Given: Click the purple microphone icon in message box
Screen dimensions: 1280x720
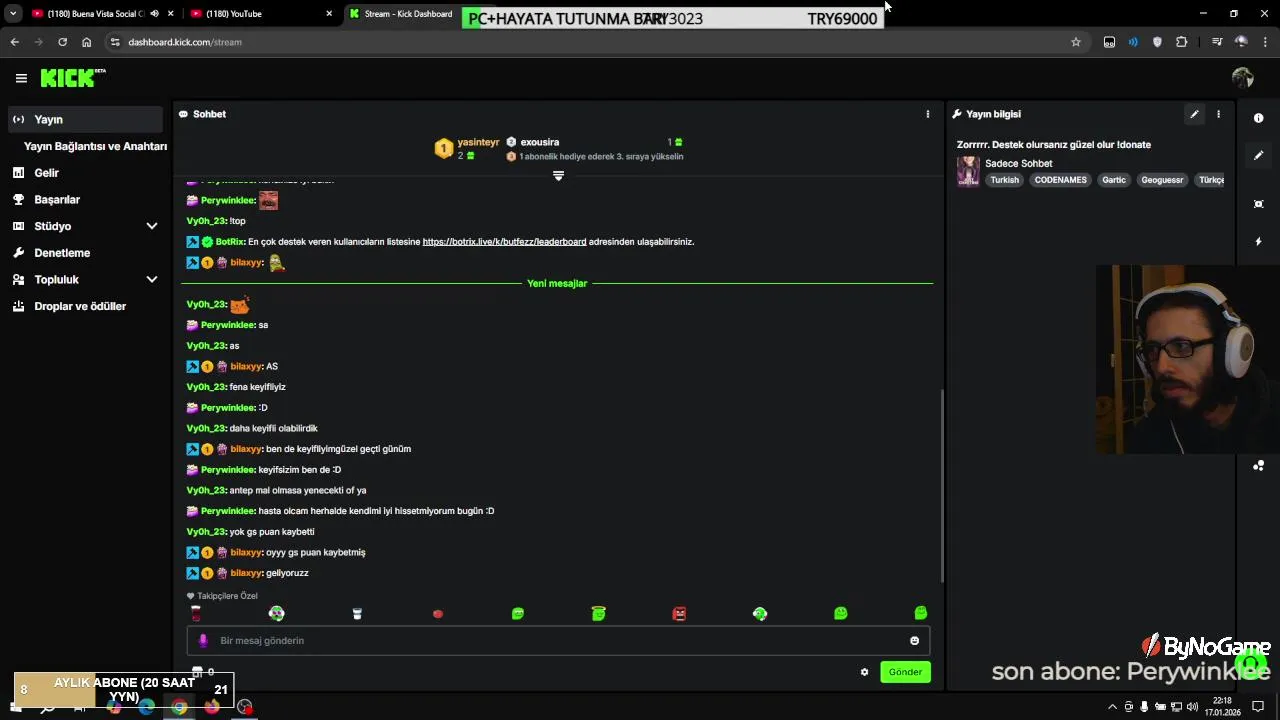Looking at the screenshot, I should [x=203, y=641].
